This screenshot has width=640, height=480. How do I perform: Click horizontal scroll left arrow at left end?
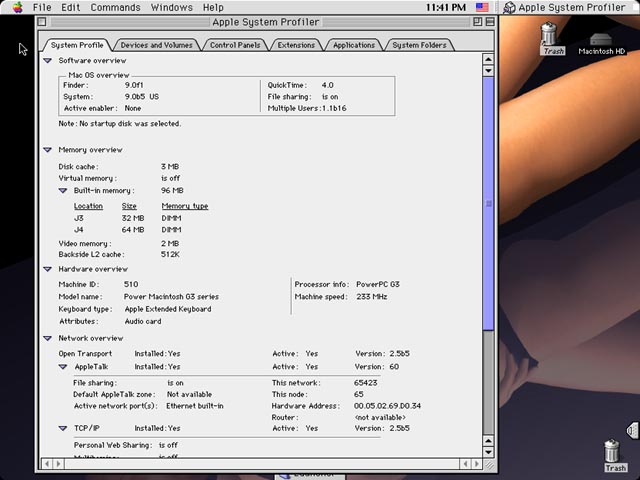click(47, 464)
